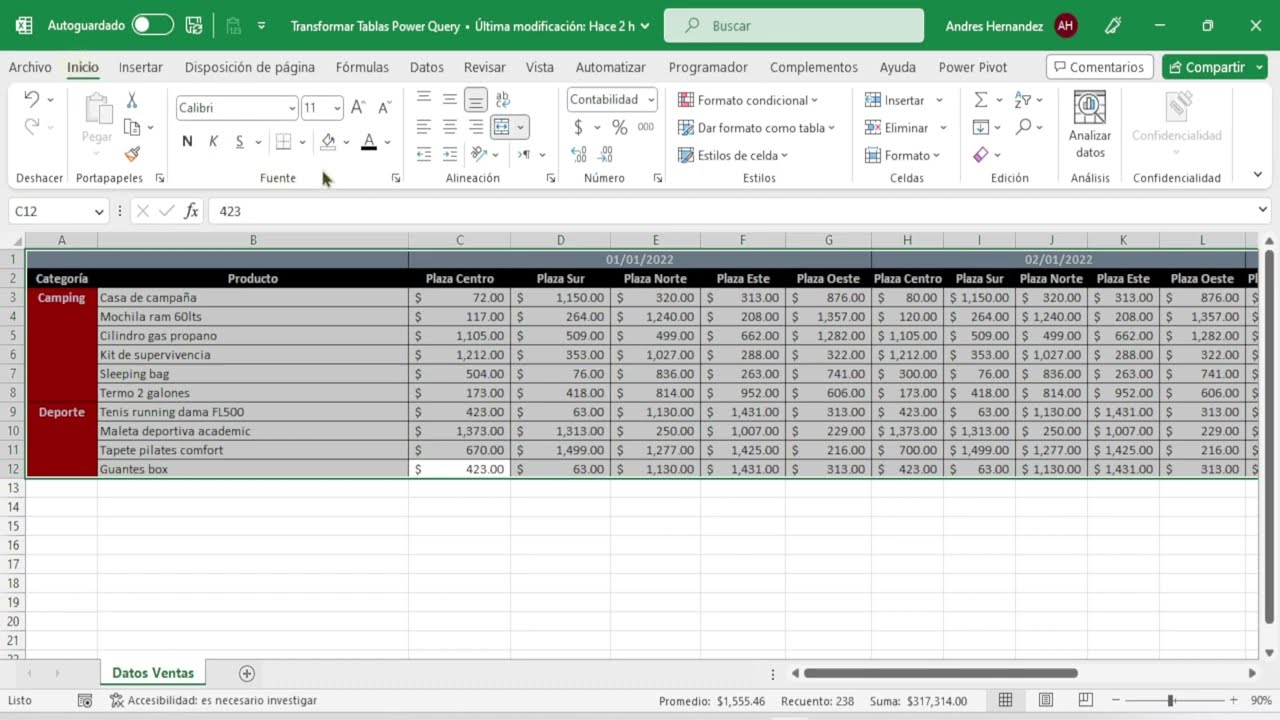
Task: Toggle italic formatting (K)
Action: 213,141
